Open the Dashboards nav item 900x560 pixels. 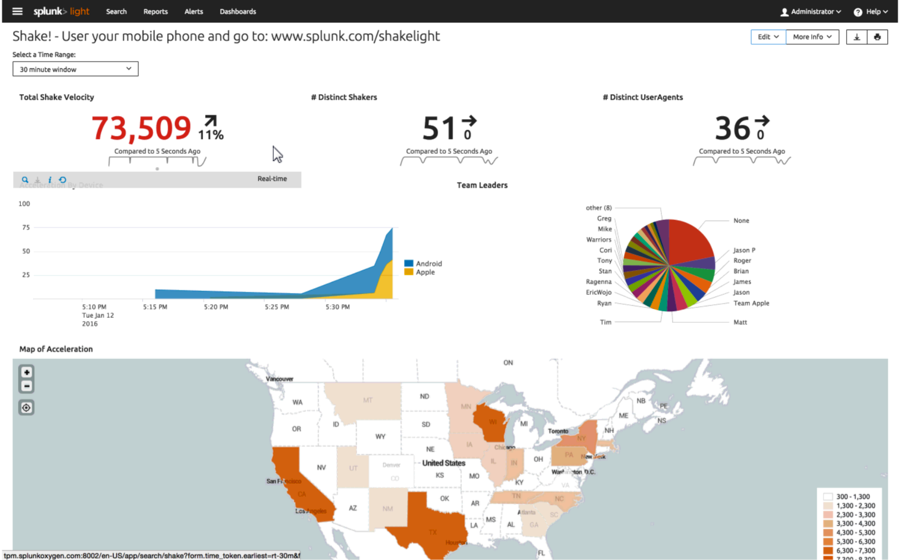click(238, 11)
